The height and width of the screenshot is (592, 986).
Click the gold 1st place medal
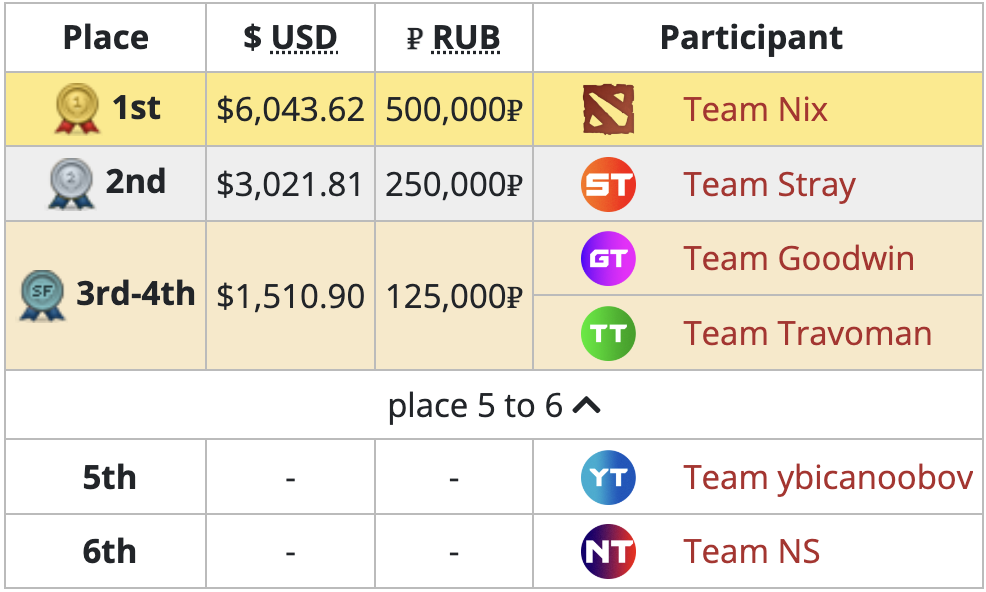tap(77, 109)
